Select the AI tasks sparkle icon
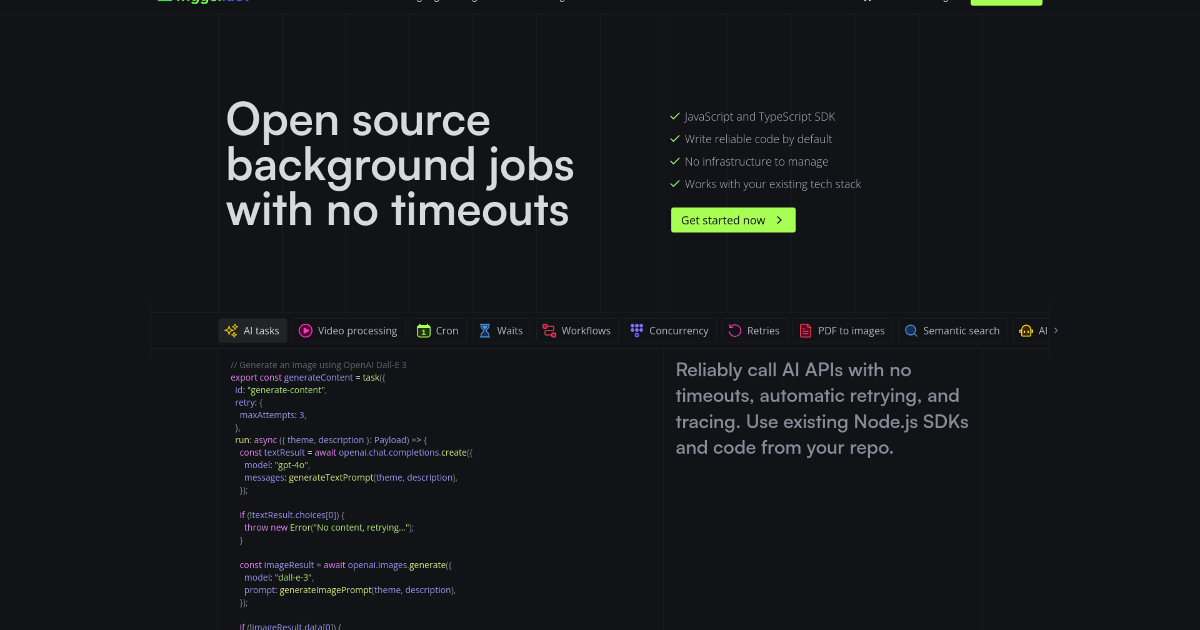 click(230, 330)
